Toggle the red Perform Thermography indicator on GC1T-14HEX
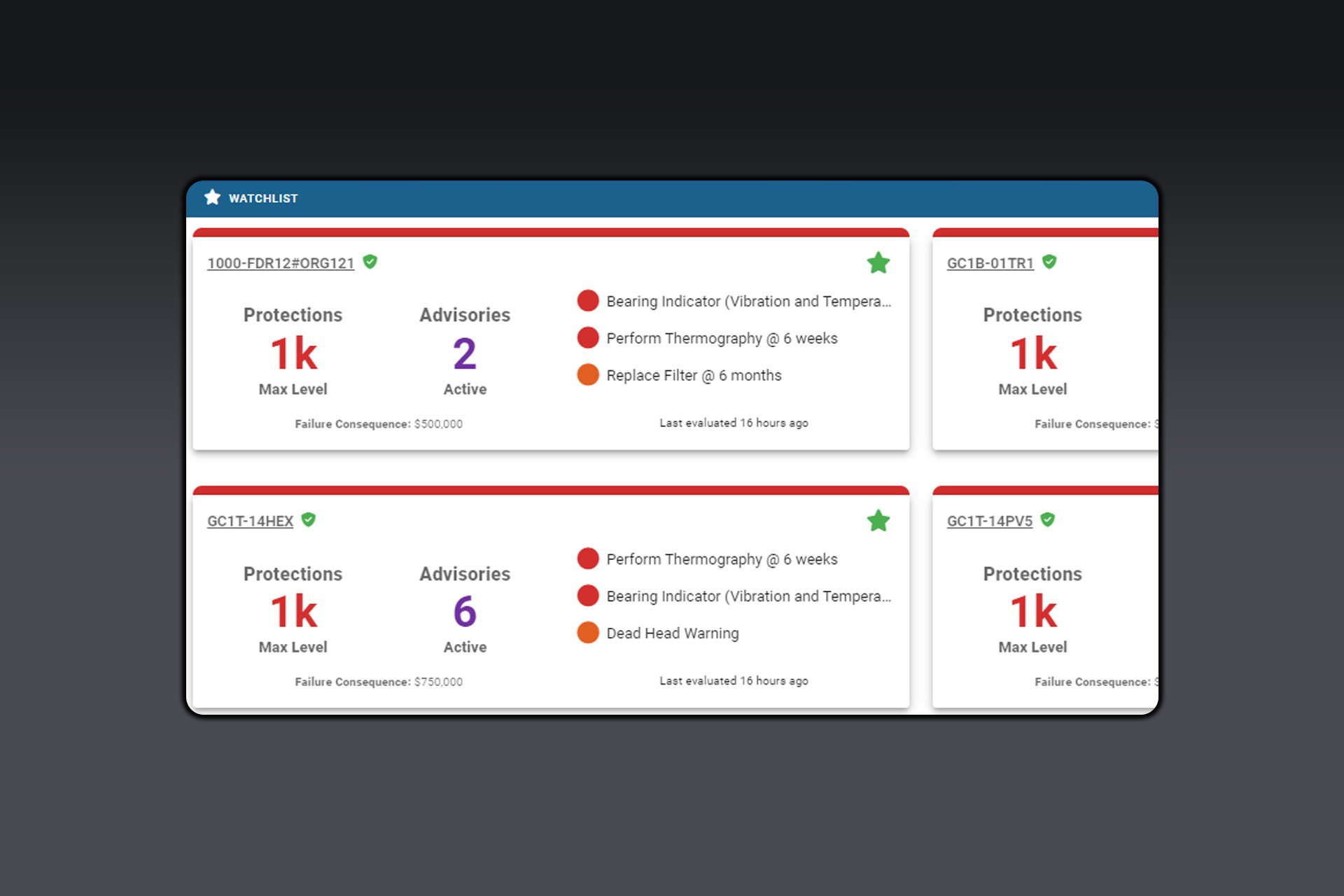 click(x=588, y=559)
